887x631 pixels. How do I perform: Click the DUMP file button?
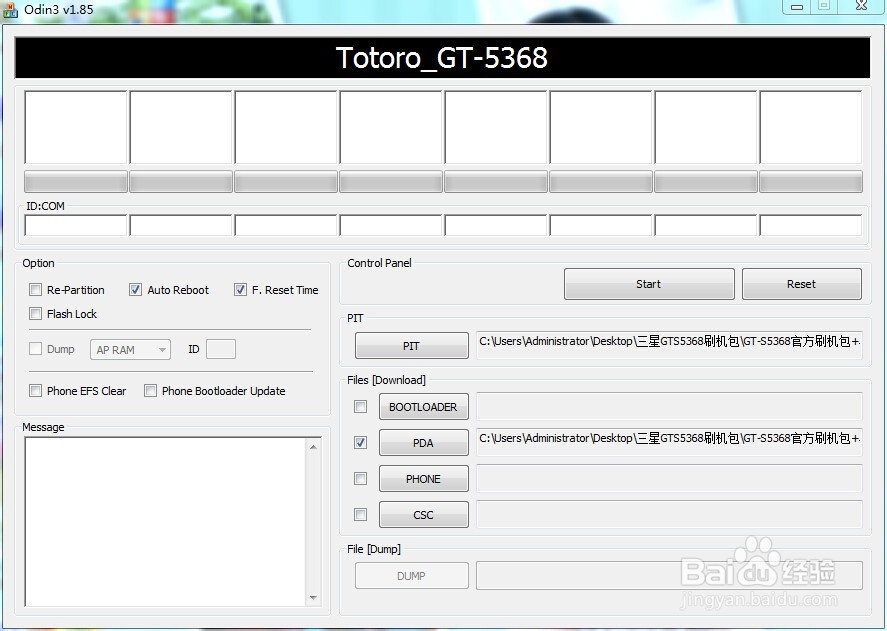pos(412,576)
